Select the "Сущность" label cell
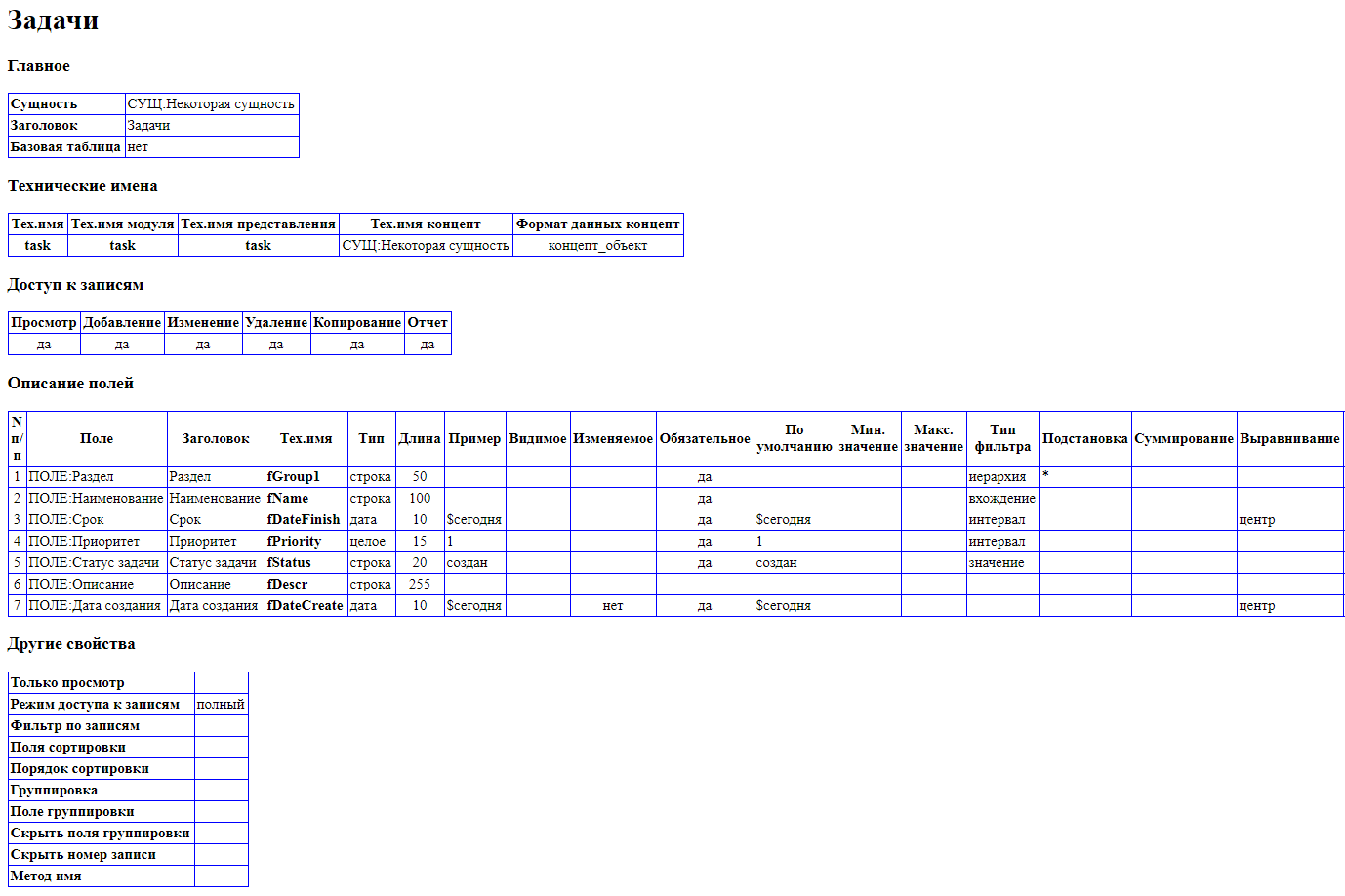This screenshot has width=1345, height=896. [x=67, y=103]
